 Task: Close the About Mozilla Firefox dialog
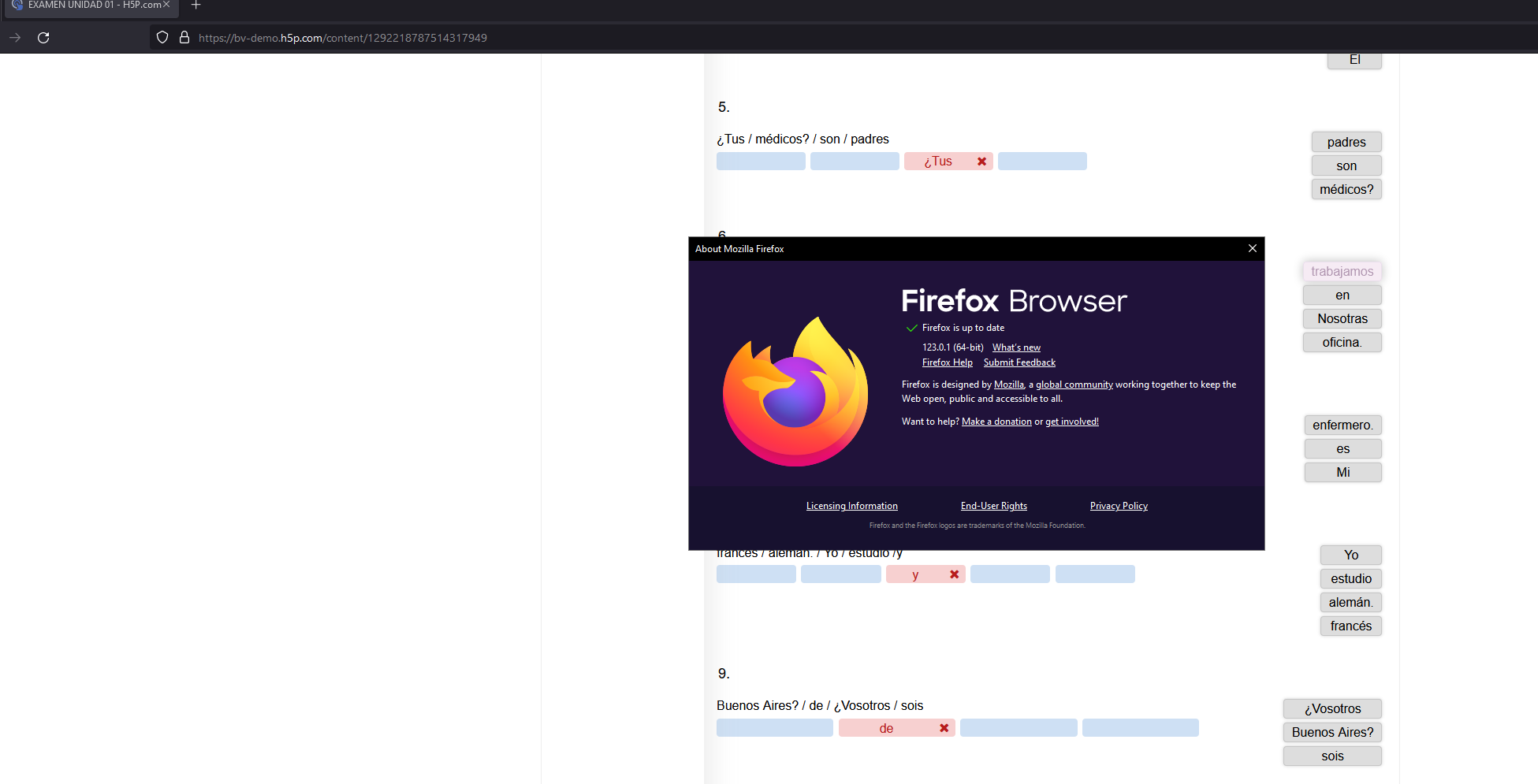click(x=1252, y=248)
